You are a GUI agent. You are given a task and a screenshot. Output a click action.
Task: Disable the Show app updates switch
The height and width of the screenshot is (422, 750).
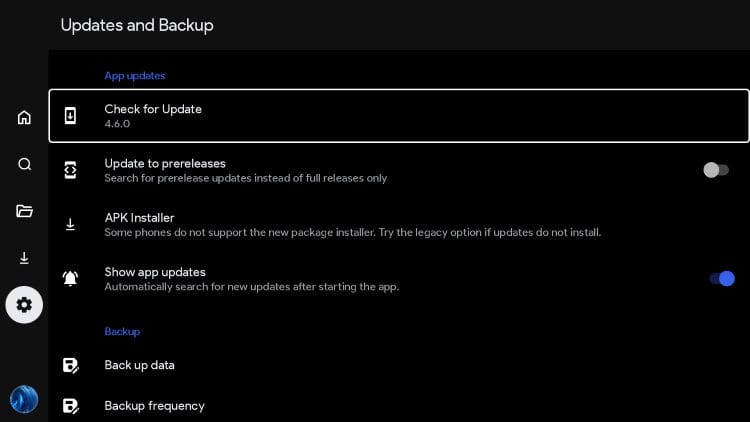(722, 278)
